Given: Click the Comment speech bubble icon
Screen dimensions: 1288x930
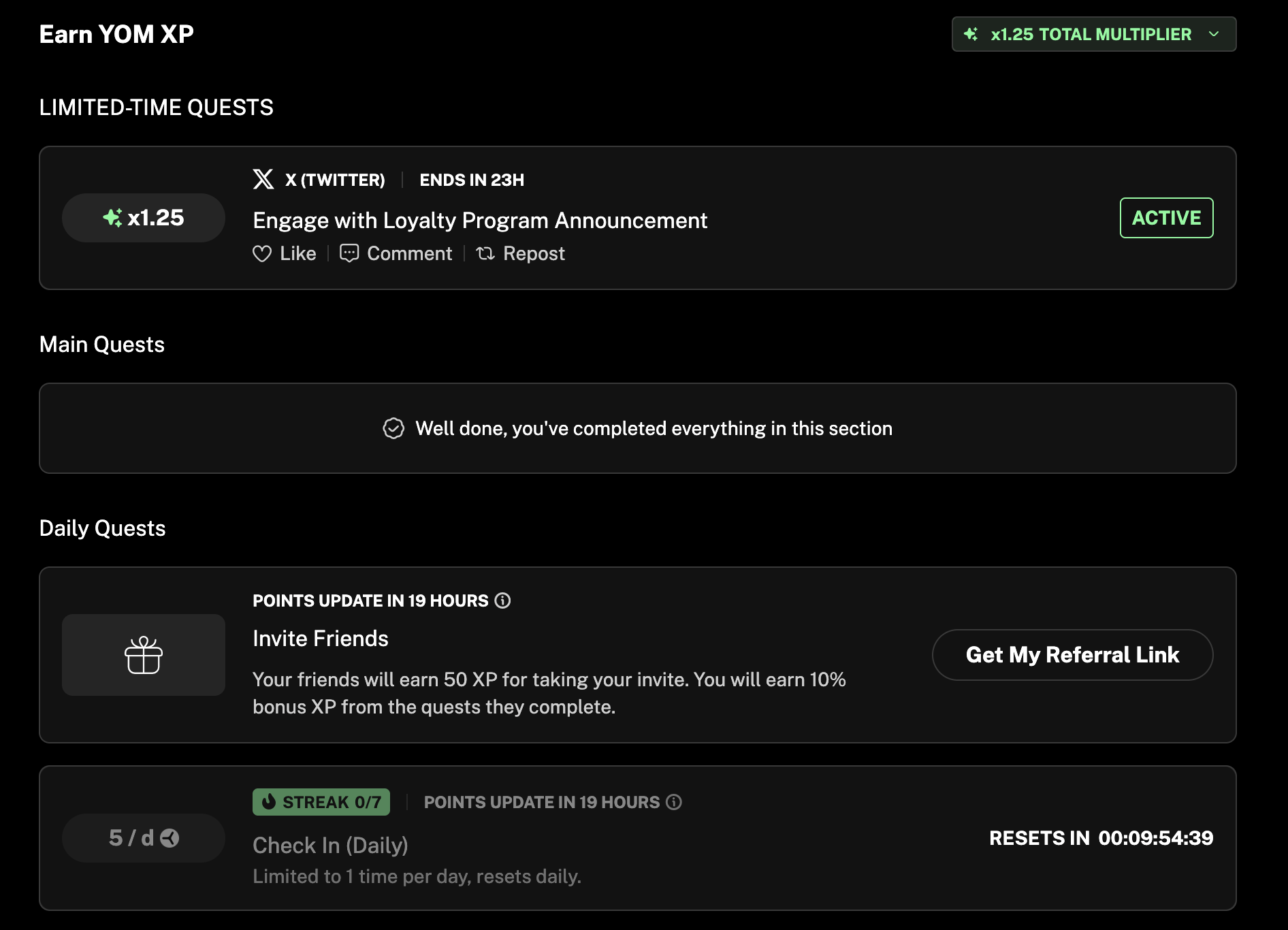Looking at the screenshot, I should click(x=349, y=253).
